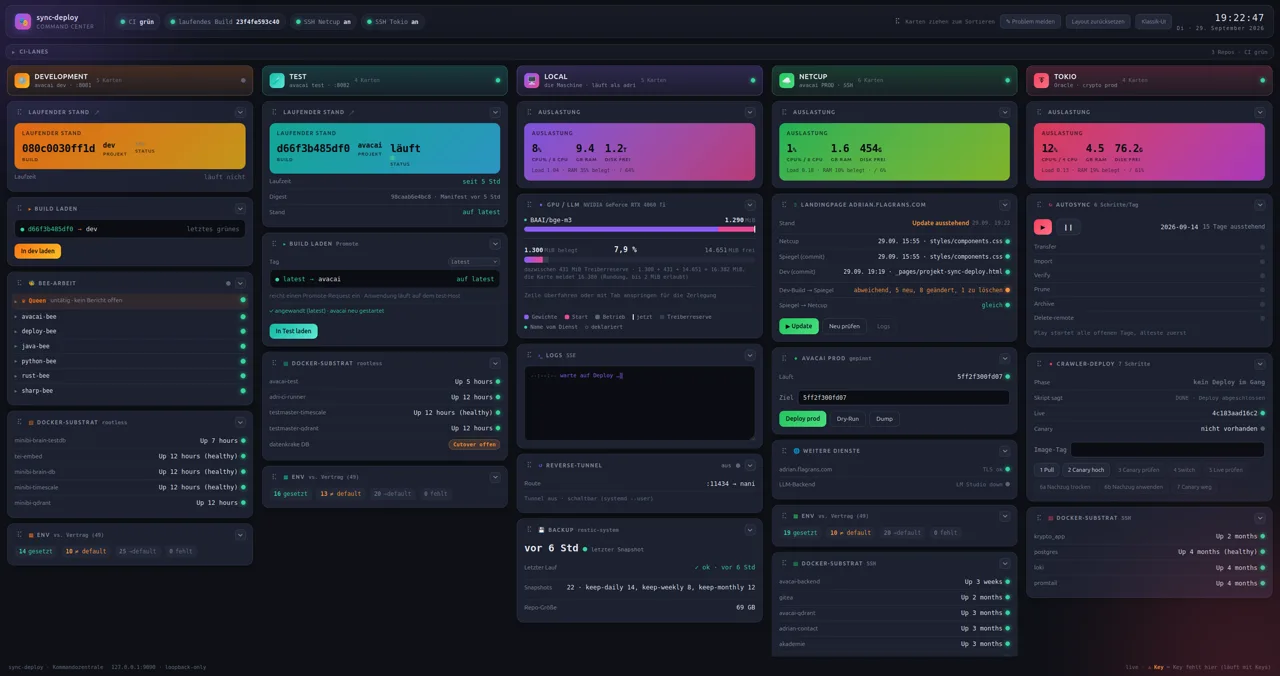Viewport: 1280px width, 676px height.
Task: Select step '4 Switch'
Action: pyautogui.click(x=1184, y=470)
